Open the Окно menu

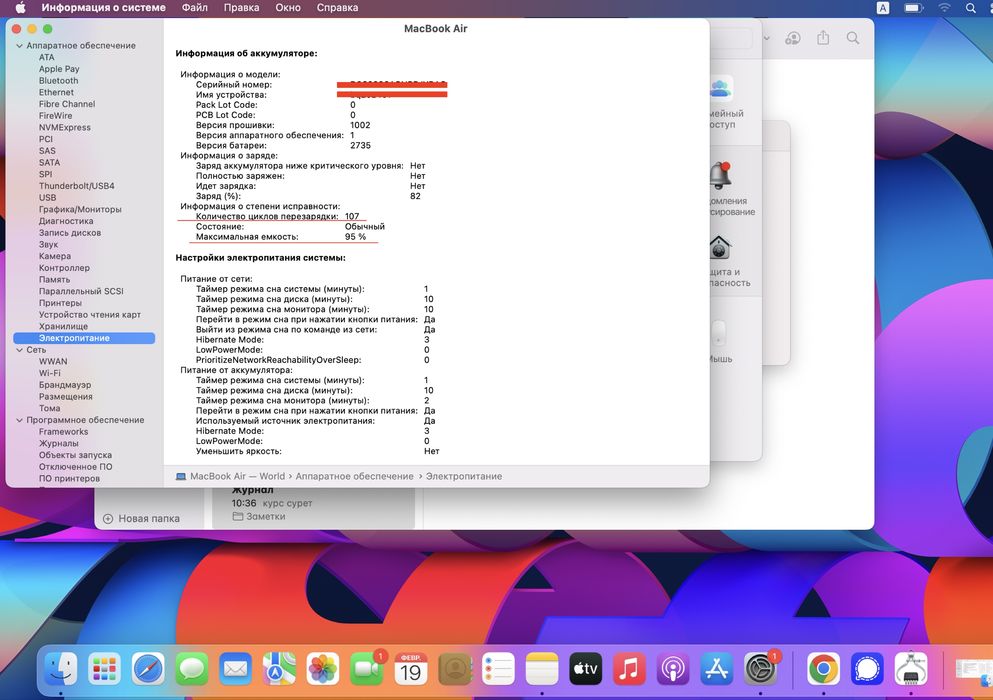(x=288, y=8)
